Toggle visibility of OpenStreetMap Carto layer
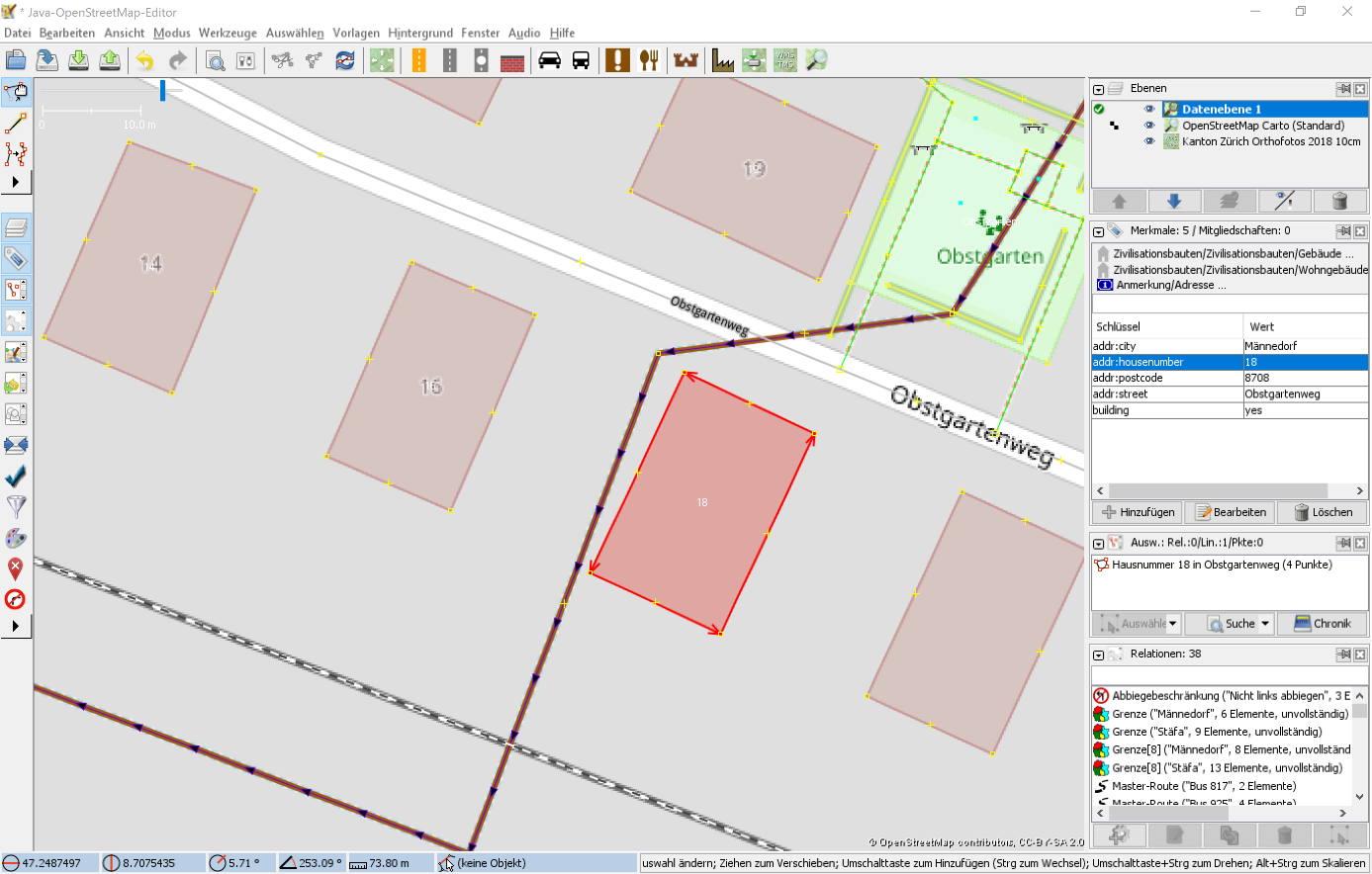 pyautogui.click(x=1149, y=126)
